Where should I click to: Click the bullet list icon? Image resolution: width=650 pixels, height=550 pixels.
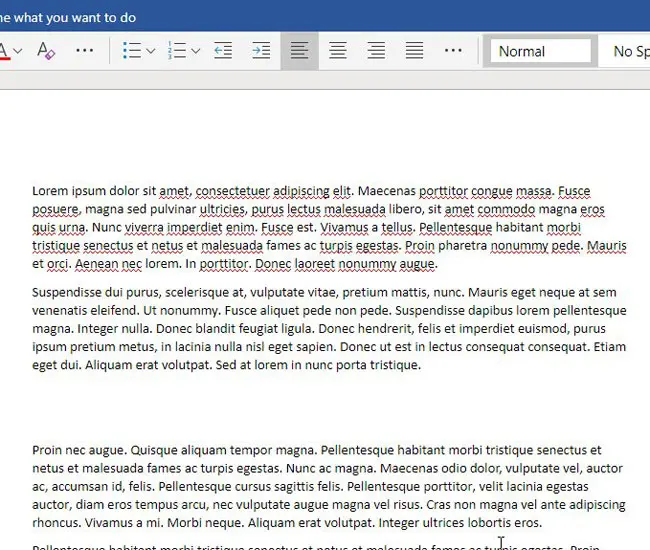coord(130,51)
